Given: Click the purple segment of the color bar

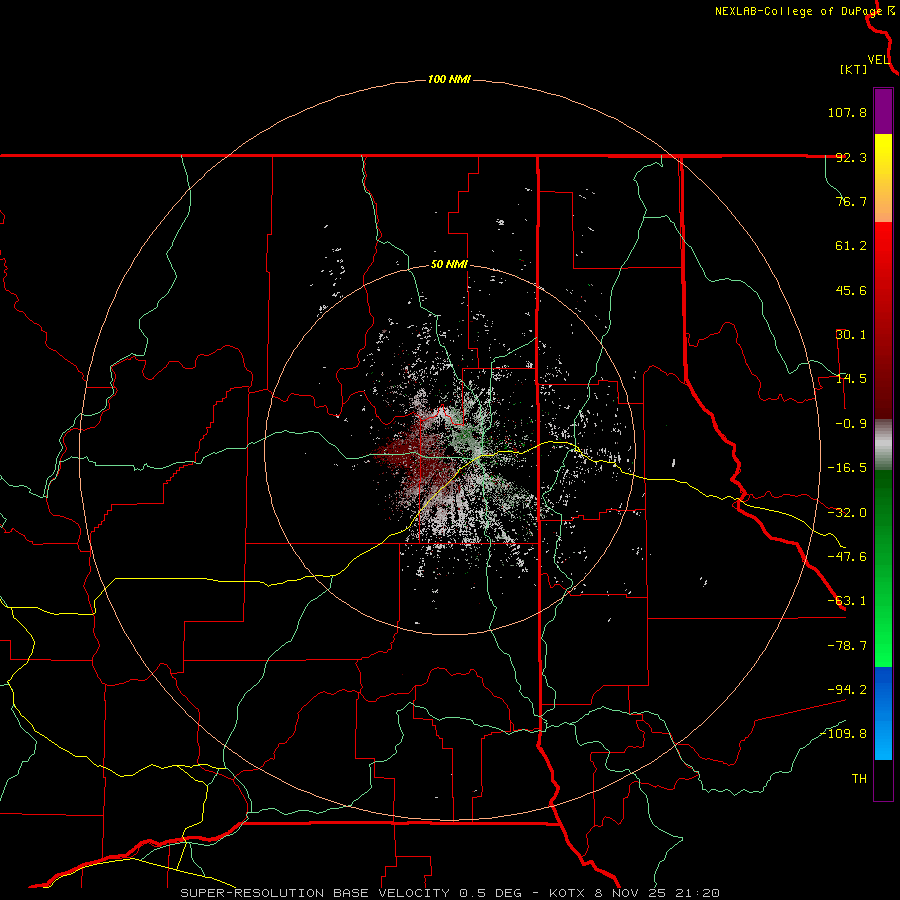Looking at the screenshot, I should [x=883, y=111].
